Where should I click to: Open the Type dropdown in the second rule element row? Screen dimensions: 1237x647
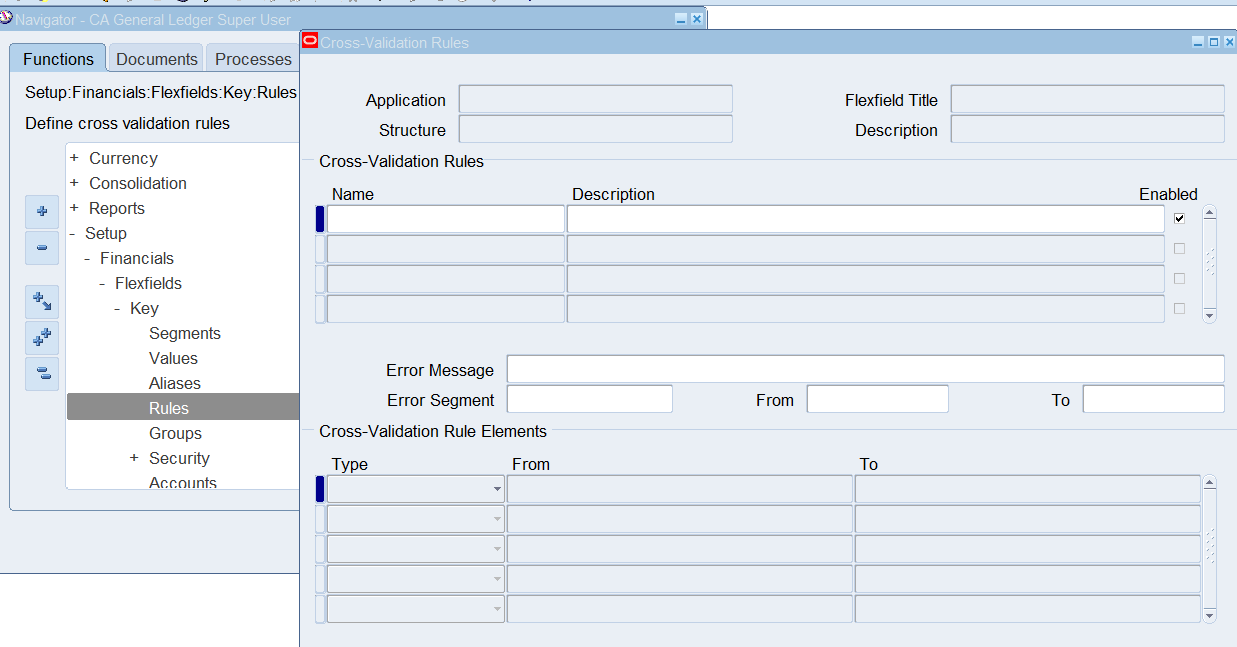(x=497, y=519)
